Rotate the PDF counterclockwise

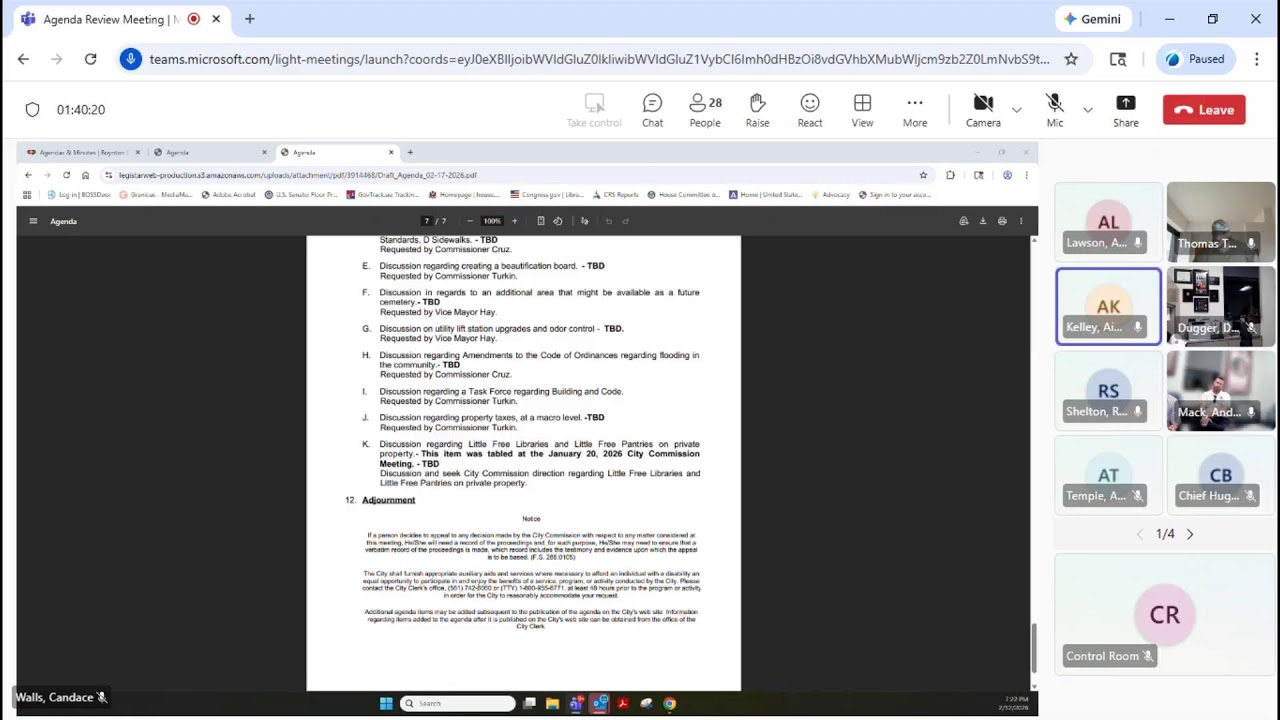coord(558,221)
